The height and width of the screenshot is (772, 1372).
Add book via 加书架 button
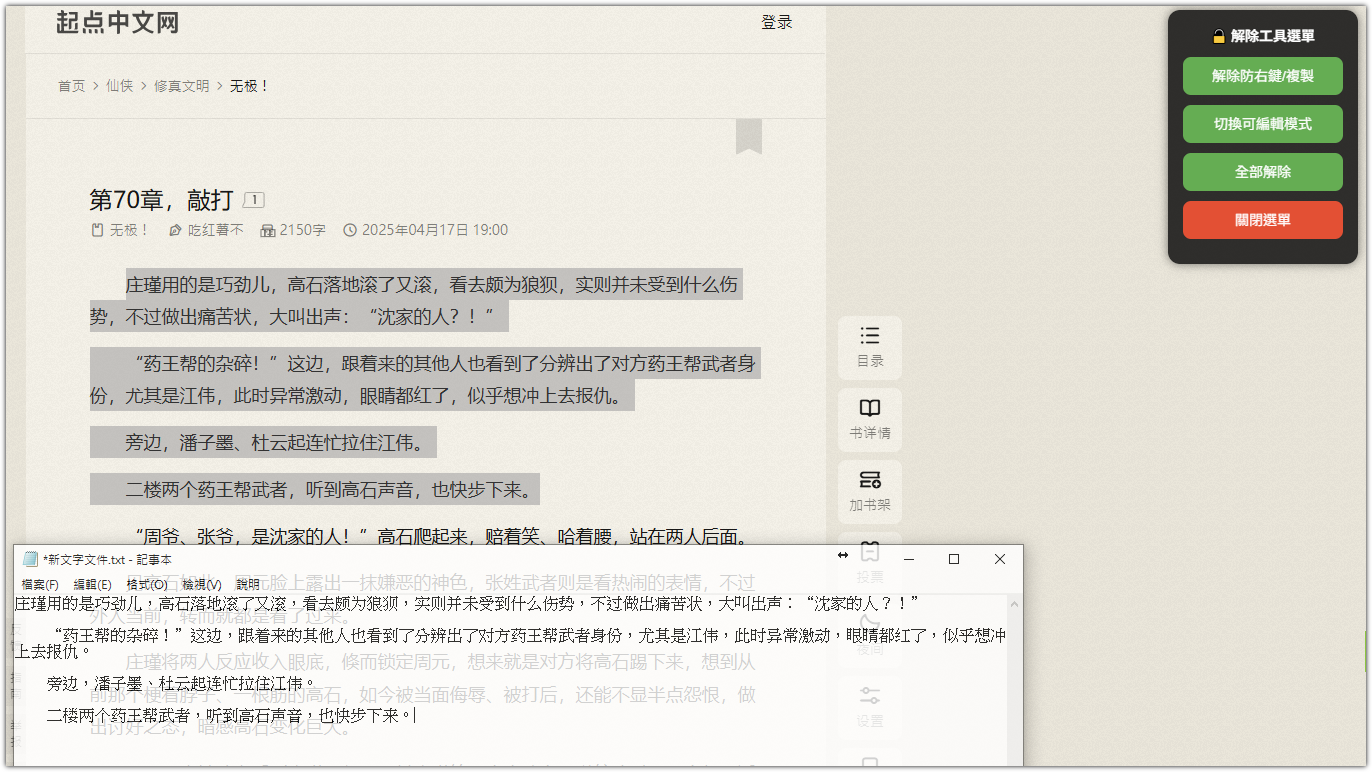coord(870,491)
